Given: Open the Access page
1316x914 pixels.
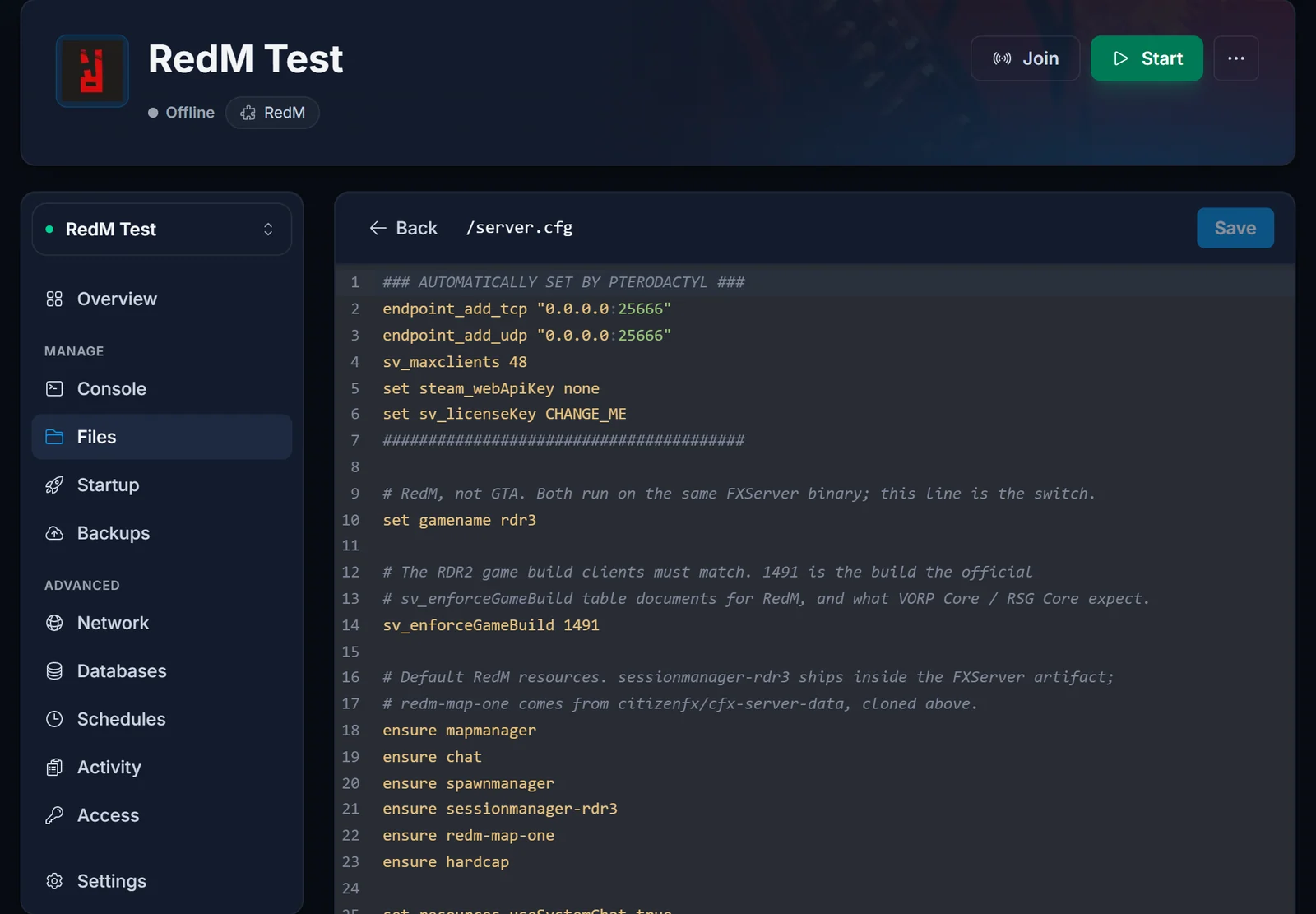Looking at the screenshot, I should pos(162,815).
